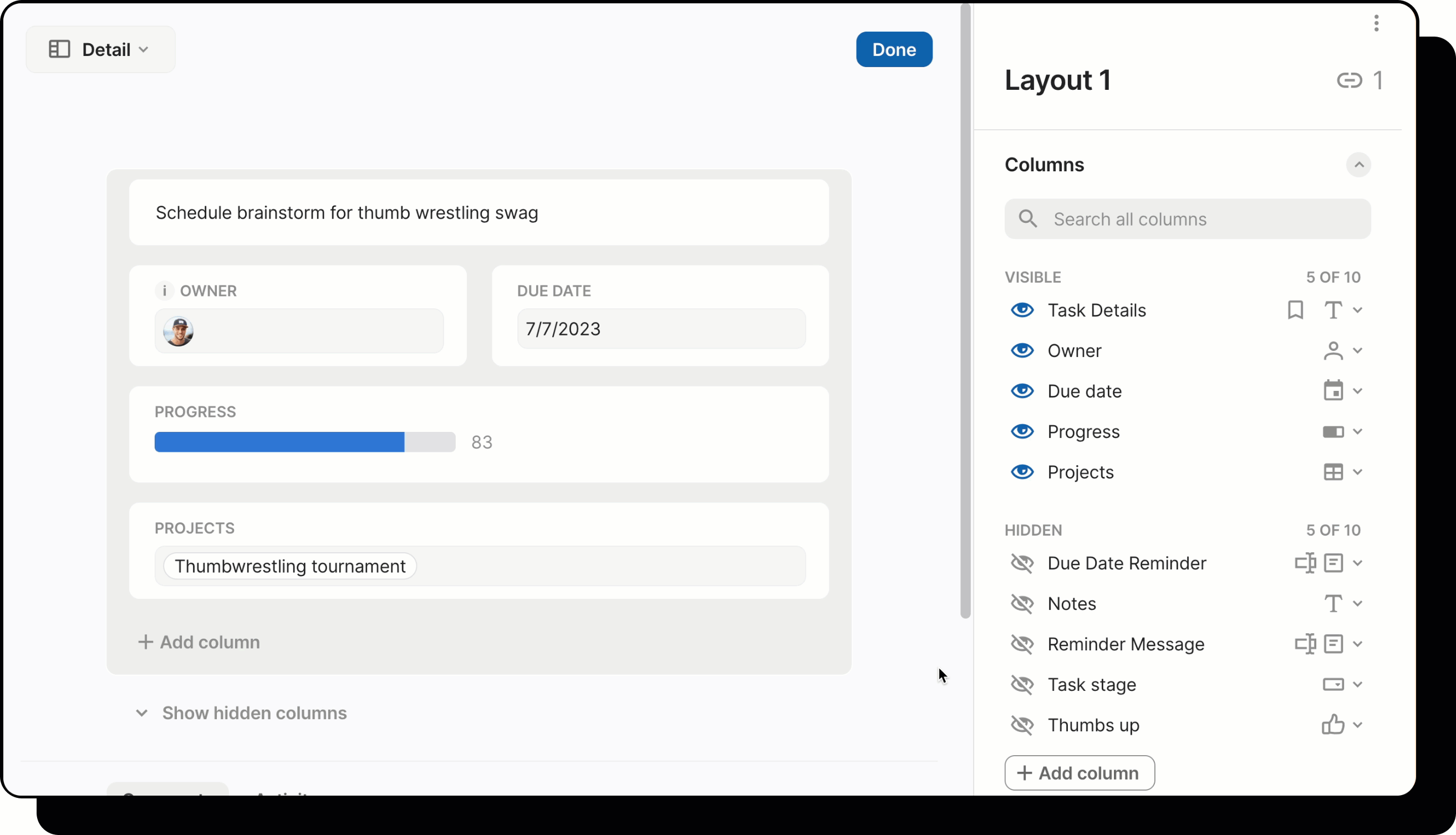Hide the Progress column via eye icon
Image resolution: width=1456 pixels, height=835 pixels.
(x=1022, y=431)
